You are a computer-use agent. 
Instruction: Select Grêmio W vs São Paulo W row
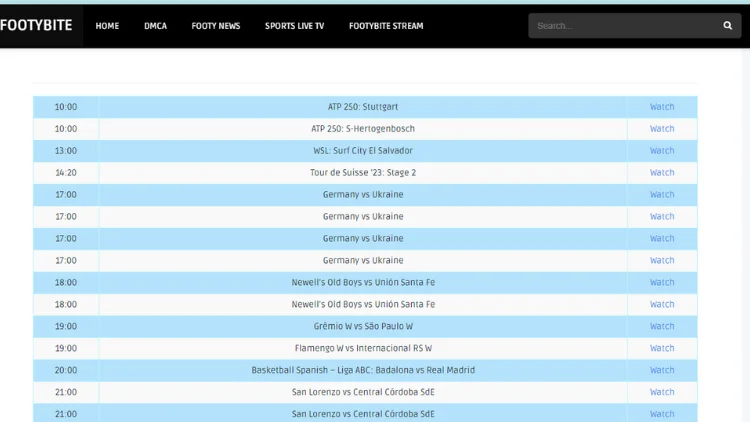tap(363, 327)
